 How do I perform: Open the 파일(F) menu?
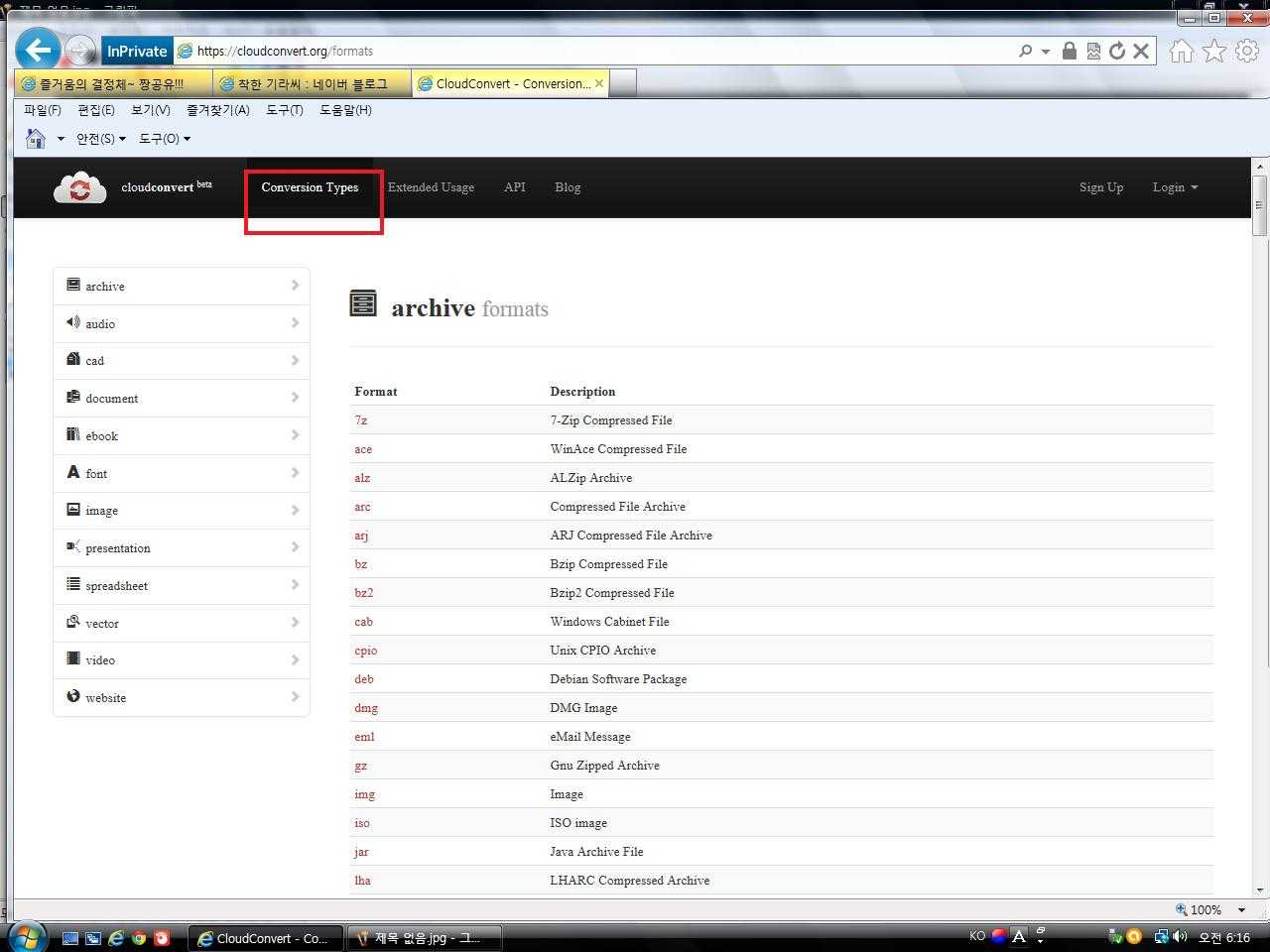[43, 110]
